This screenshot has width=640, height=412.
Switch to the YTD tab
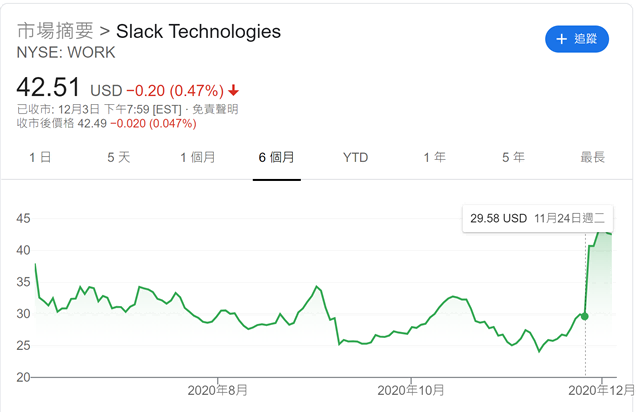tap(355, 157)
